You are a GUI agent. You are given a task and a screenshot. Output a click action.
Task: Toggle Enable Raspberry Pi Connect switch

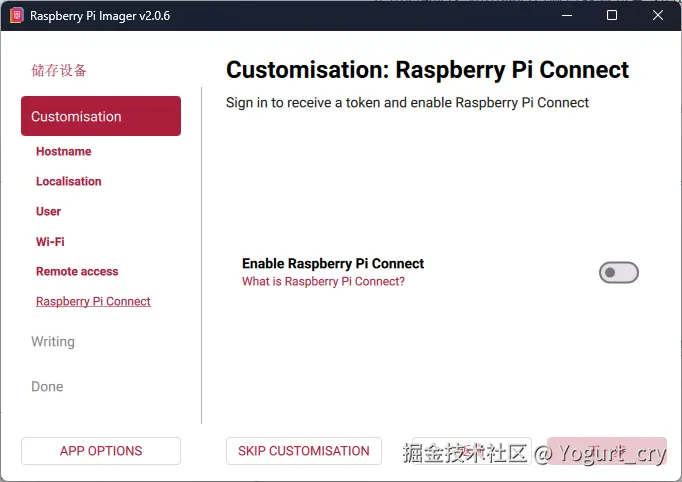(x=618, y=273)
